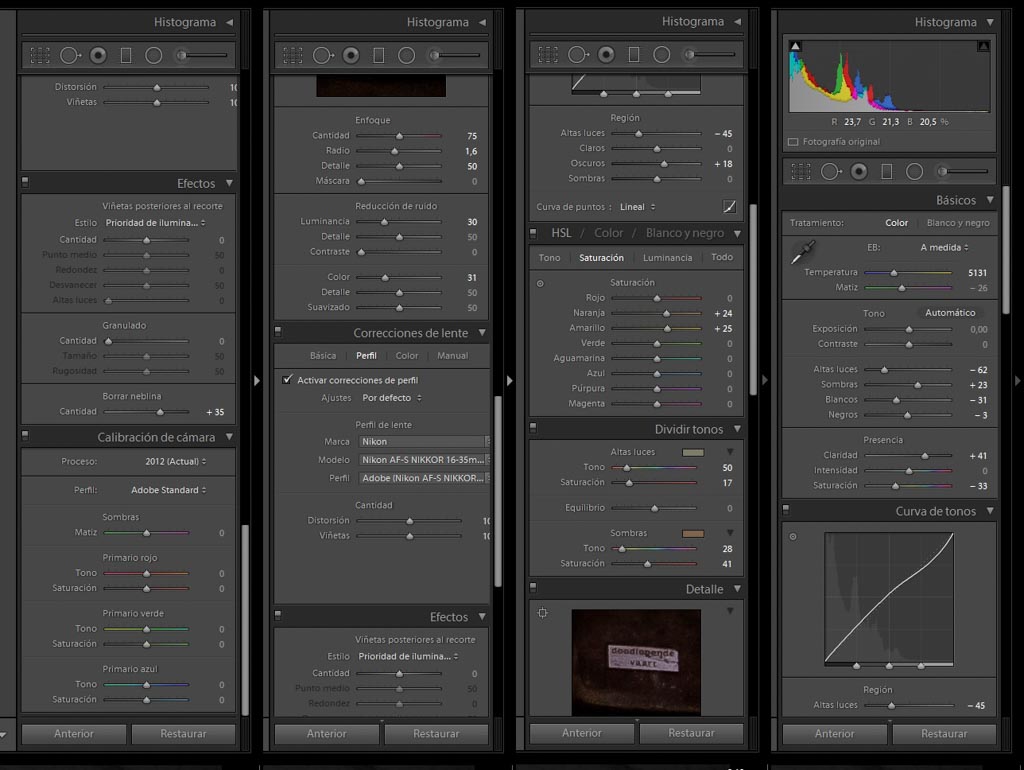
Task: Collapse the Calibración de cámara panel
Action: (x=230, y=437)
